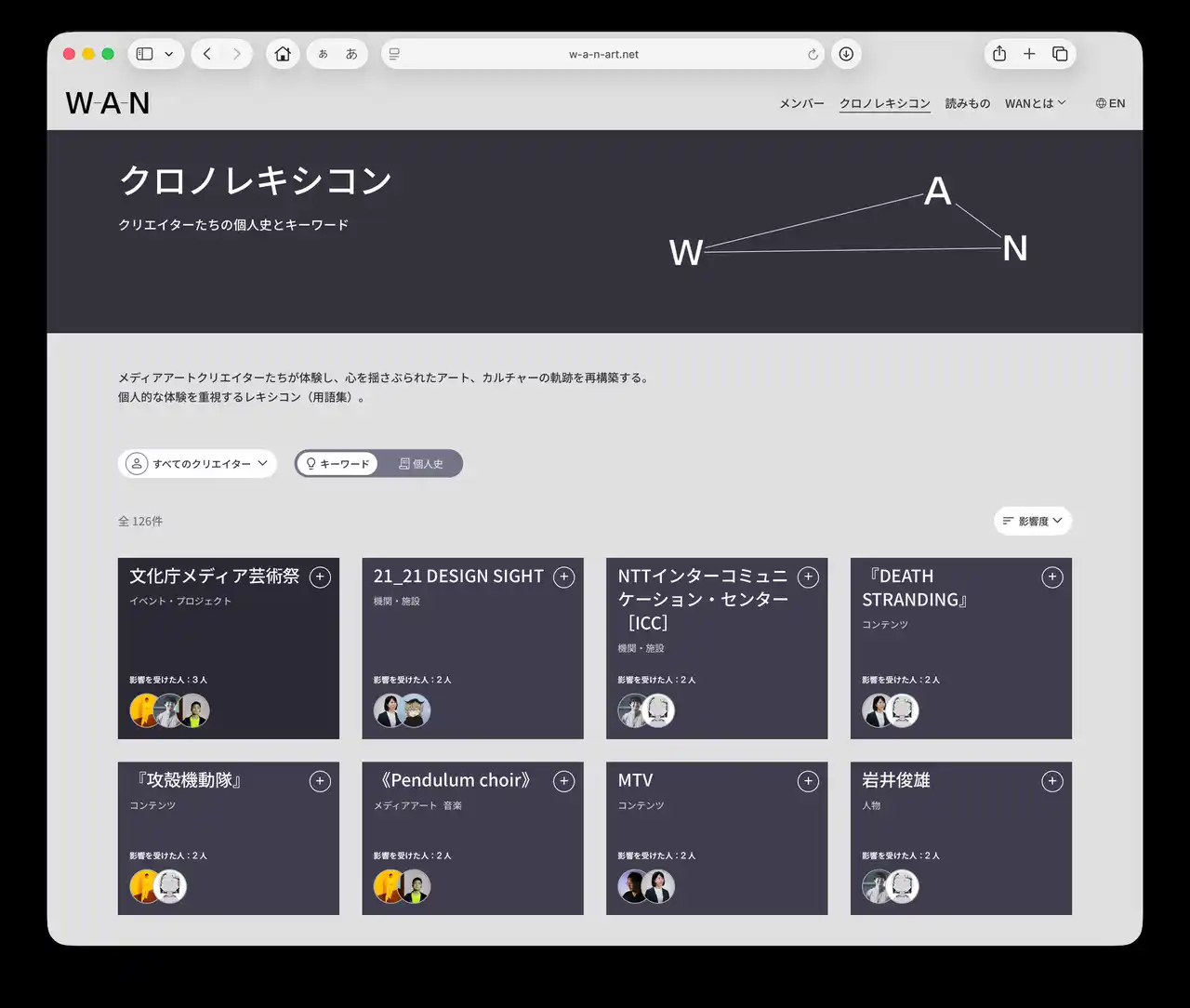Switch language to EN

[1110, 103]
